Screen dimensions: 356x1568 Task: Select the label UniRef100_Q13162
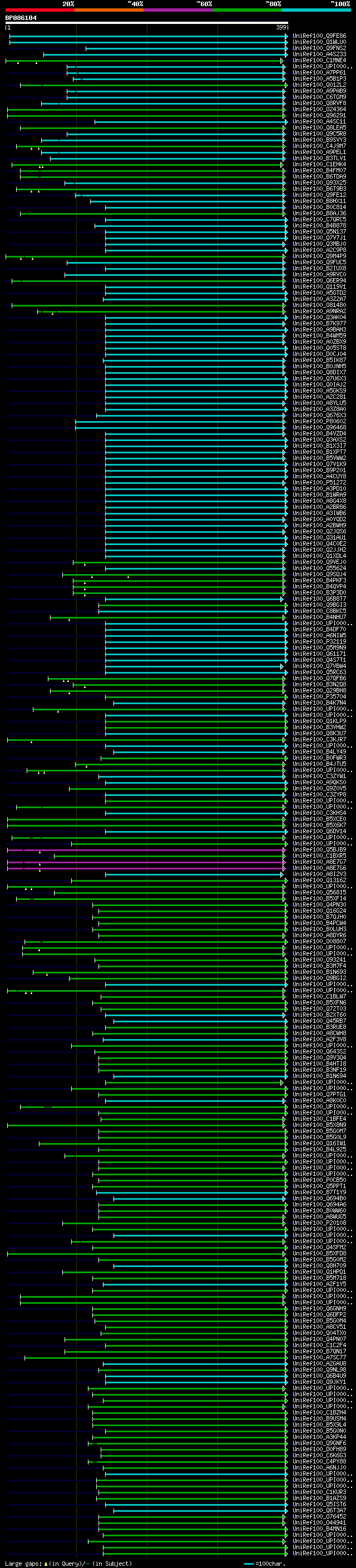[319, 880]
